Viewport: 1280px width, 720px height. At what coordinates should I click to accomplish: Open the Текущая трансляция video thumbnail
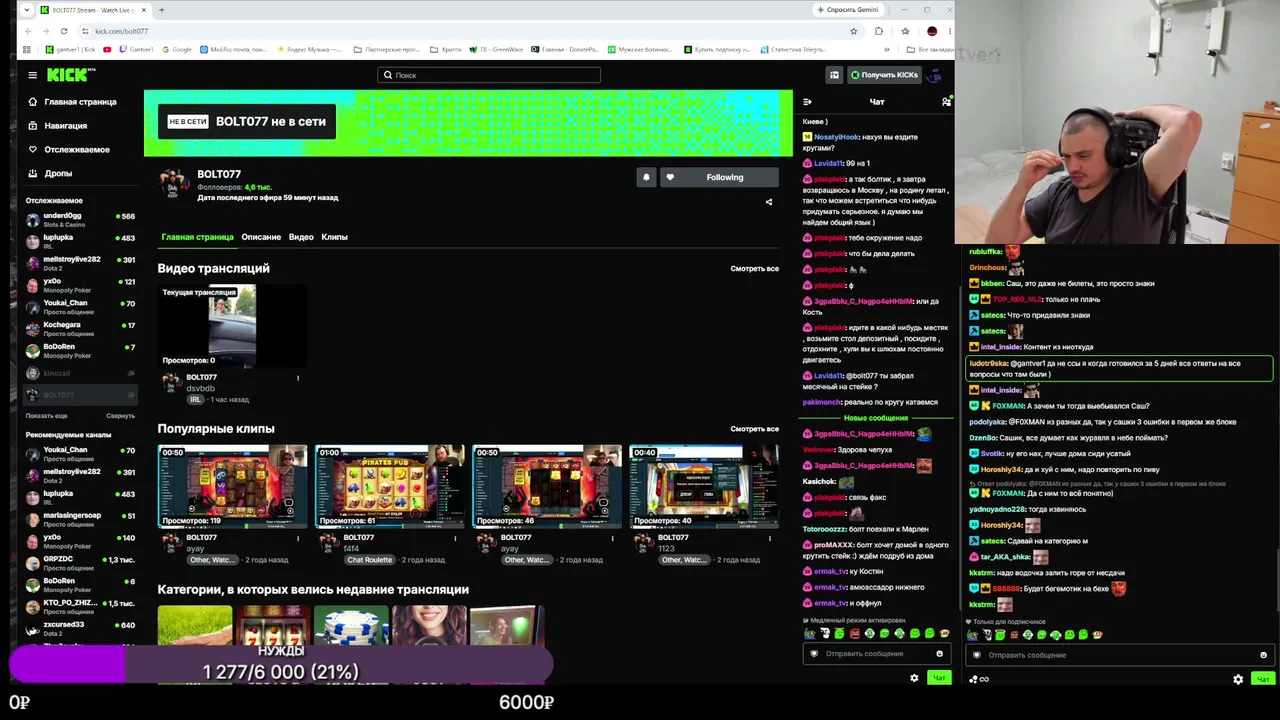[x=232, y=326]
